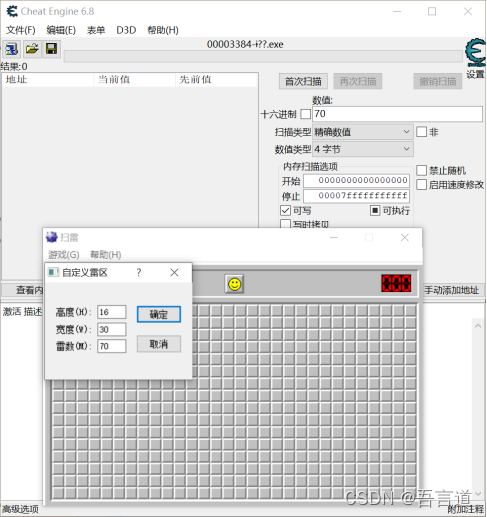The width and height of the screenshot is (487, 517).
Task: Click the 再次扫描 next scan button
Action: point(358,81)
